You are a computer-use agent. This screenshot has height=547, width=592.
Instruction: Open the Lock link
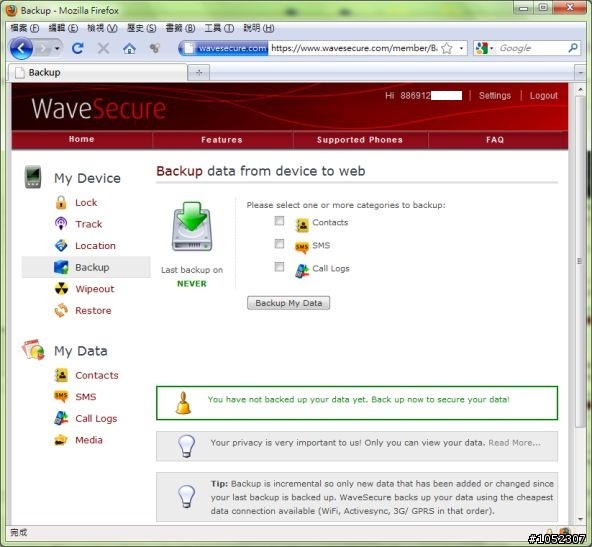[x=86, y=203]
